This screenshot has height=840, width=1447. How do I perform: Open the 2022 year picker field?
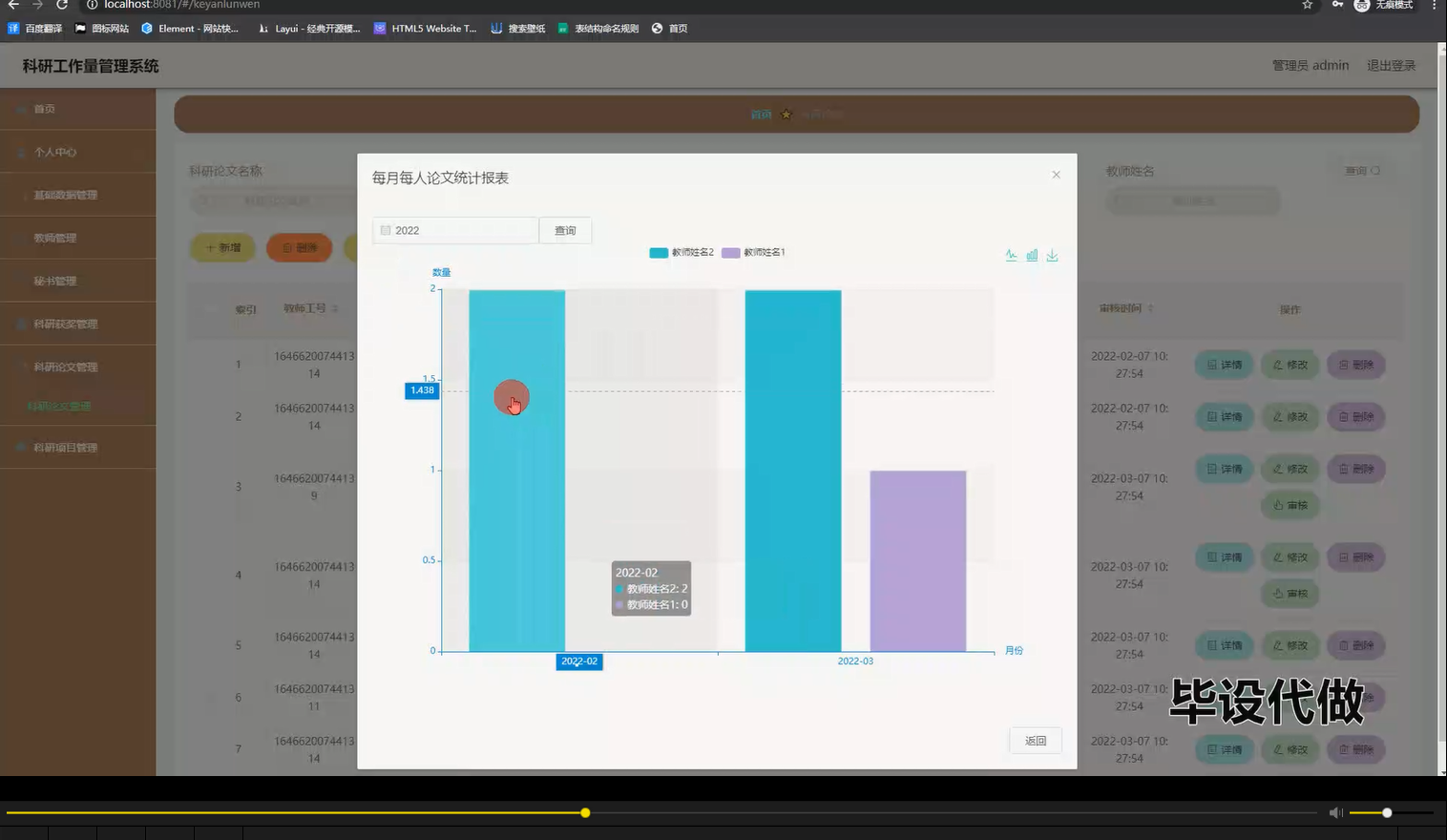[455, 230]
